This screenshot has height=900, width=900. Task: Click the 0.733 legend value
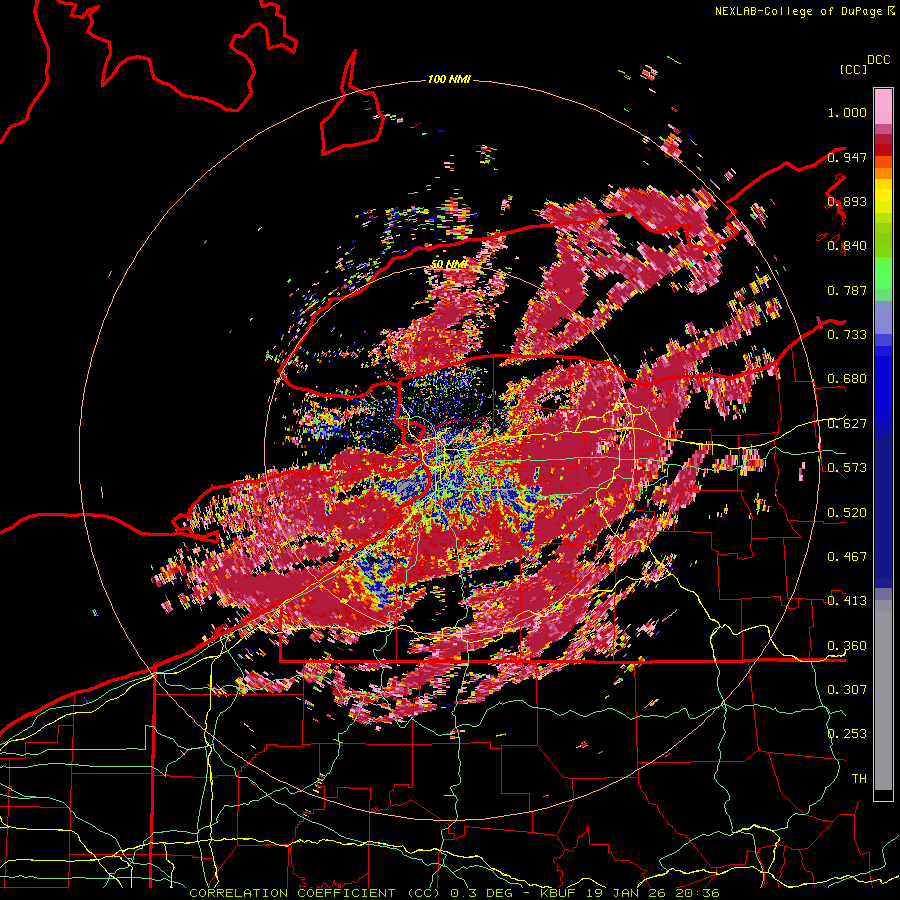pyautogui.click(x=847, y=335)
